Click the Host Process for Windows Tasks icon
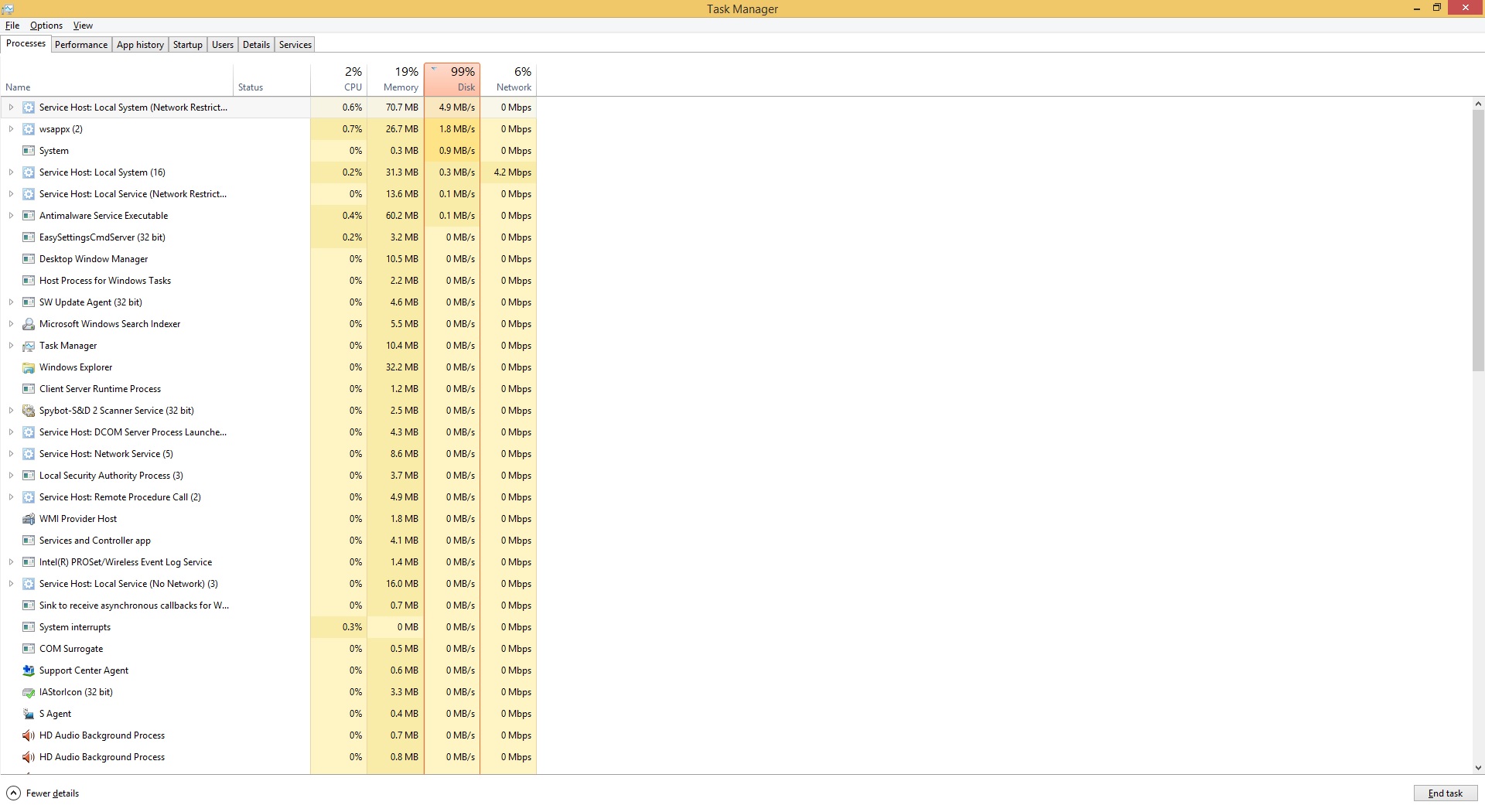Viewport: 1485px width, 812px height. pyautogui.click(x=29, y=281)
